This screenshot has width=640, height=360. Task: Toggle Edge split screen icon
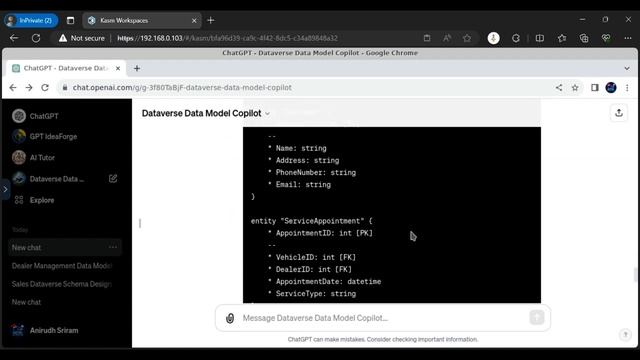(x=540, y=38)
